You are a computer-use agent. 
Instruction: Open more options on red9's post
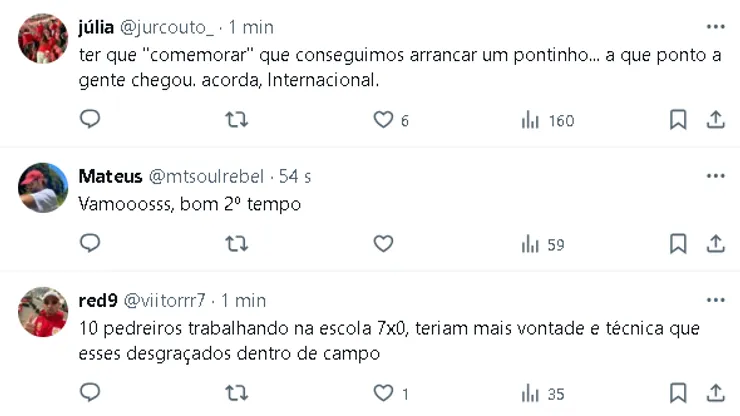[715, 300]
